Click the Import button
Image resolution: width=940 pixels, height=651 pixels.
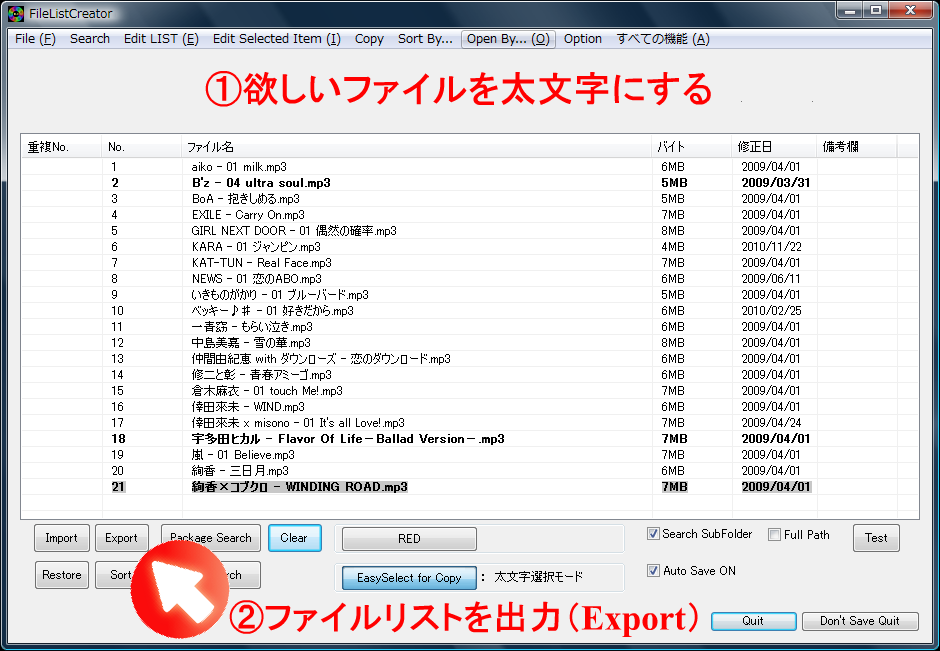coord(61,537)
